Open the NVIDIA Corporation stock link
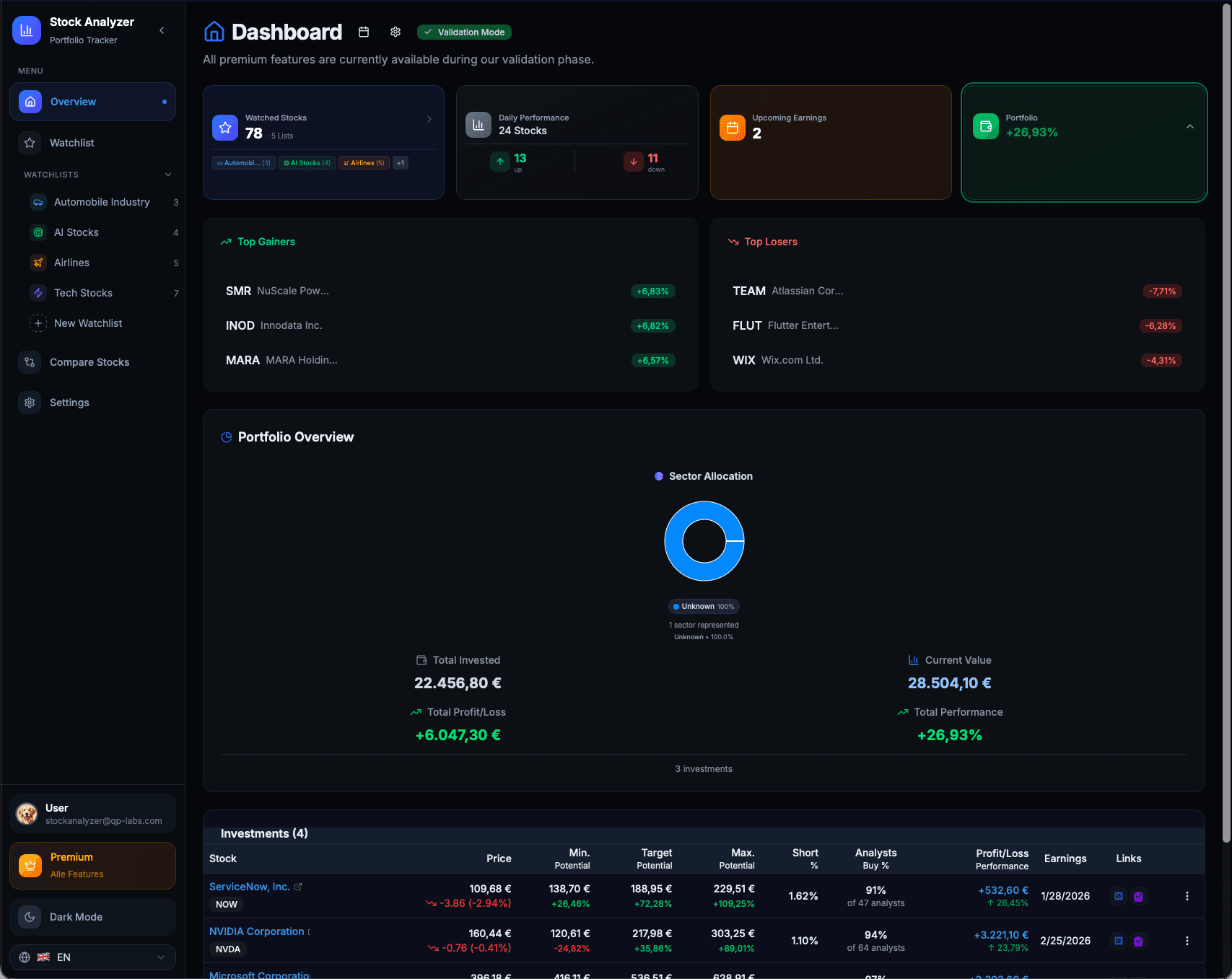 (x=256, y=931)
